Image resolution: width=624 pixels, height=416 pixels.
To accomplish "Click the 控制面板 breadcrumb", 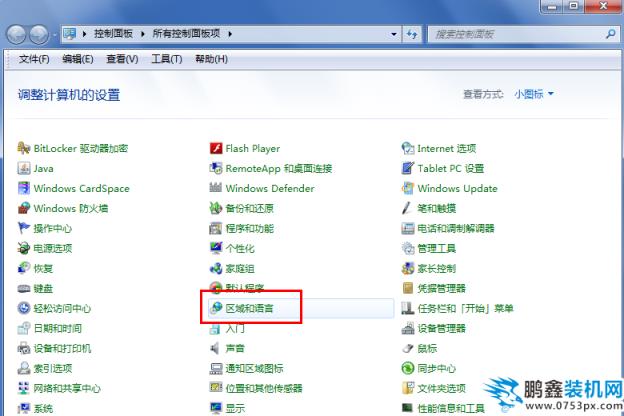I will (113, 34).
